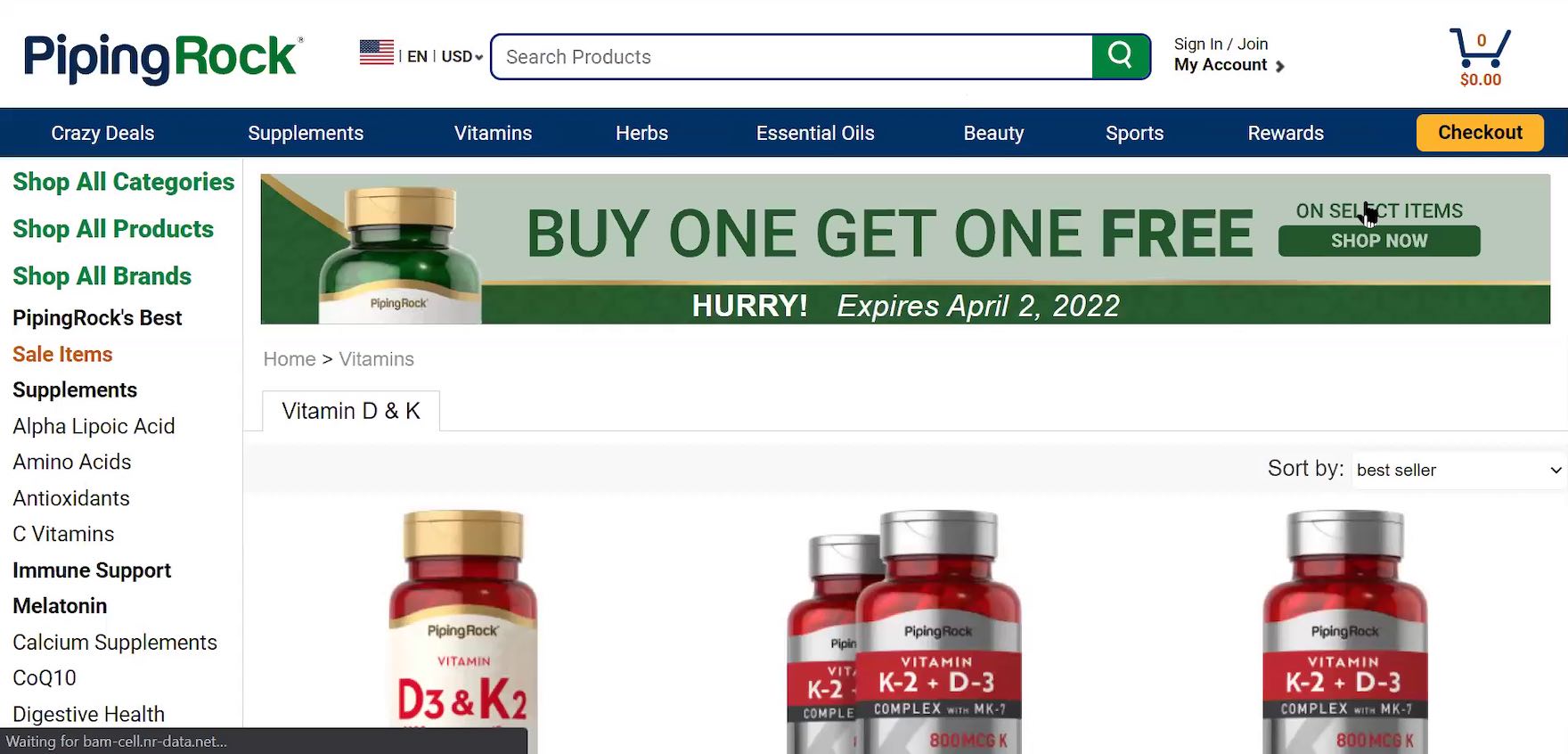Screen dimensions: 1568x754
Task: Click the PipingRock logo
Action: [x=163, y=58]
